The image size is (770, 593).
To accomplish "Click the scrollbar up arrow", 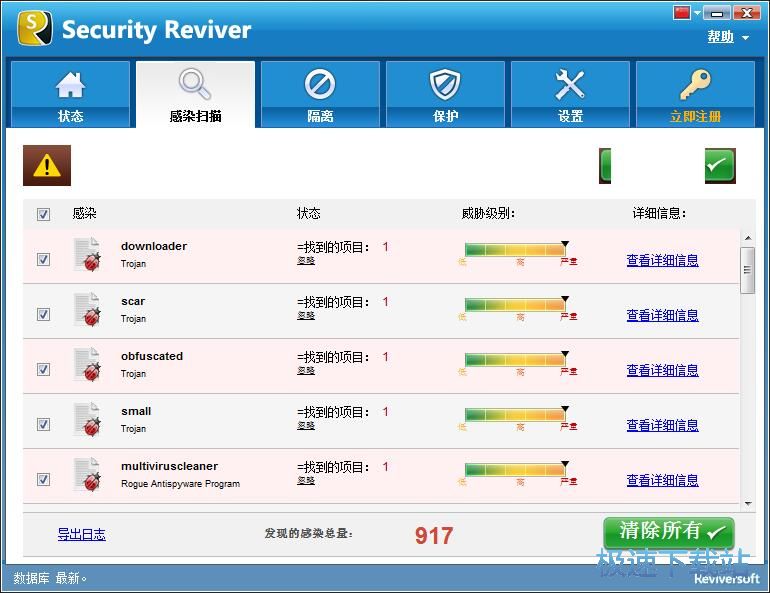I will (x=748, y=238).
